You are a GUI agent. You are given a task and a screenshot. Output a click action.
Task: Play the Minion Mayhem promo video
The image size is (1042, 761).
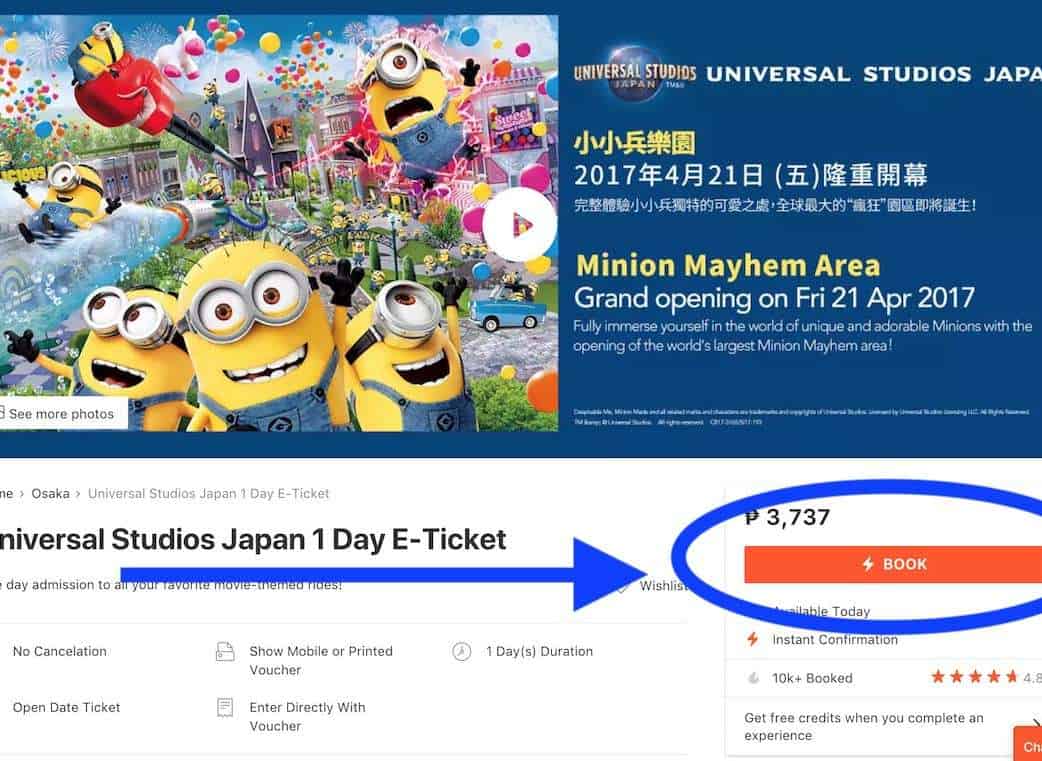click(520, 225)
